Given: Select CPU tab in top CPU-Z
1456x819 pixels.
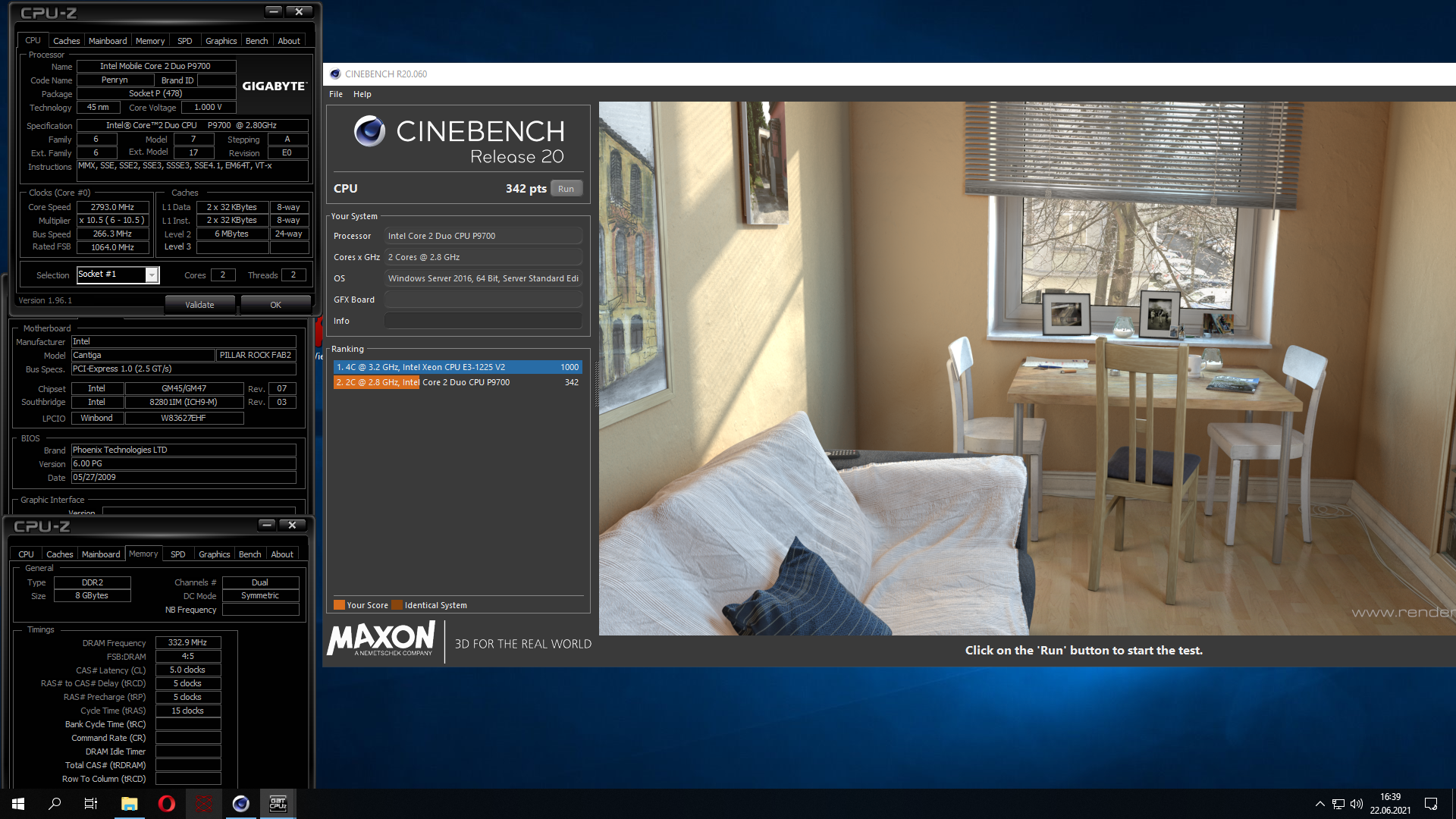Looking at the screenshot, I should click(33, 40).
